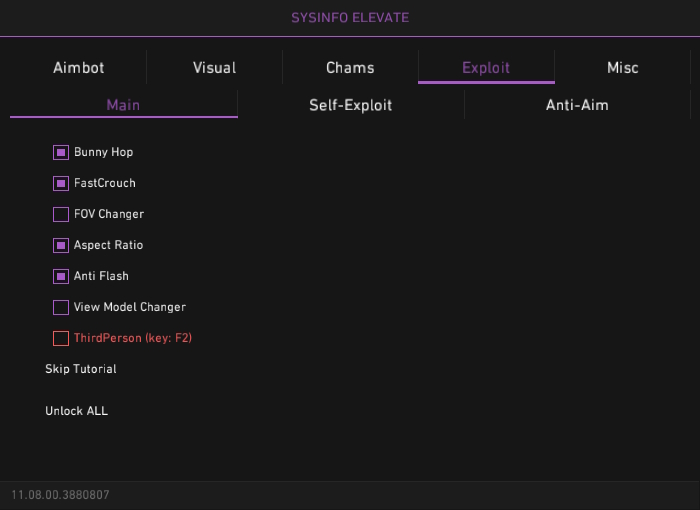
Task: Click the SYSINFO ELEVATE window title
Action: [350, 18]
